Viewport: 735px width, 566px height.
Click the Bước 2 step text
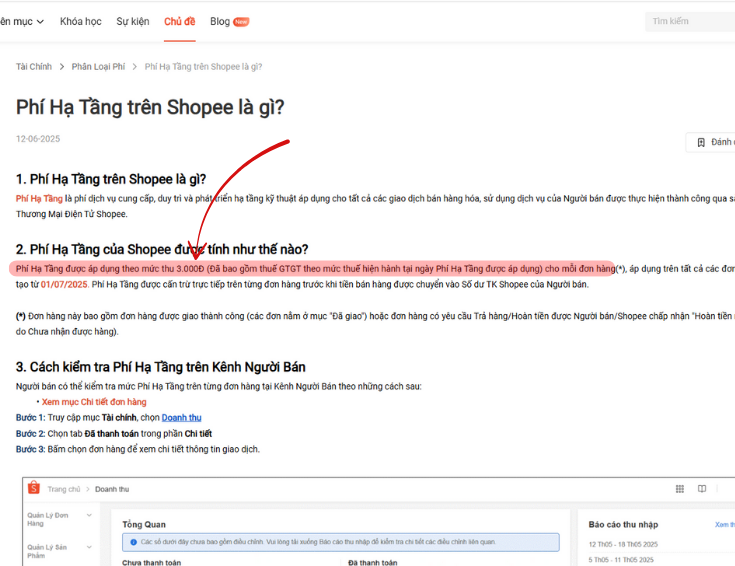(x=114, y=433)
